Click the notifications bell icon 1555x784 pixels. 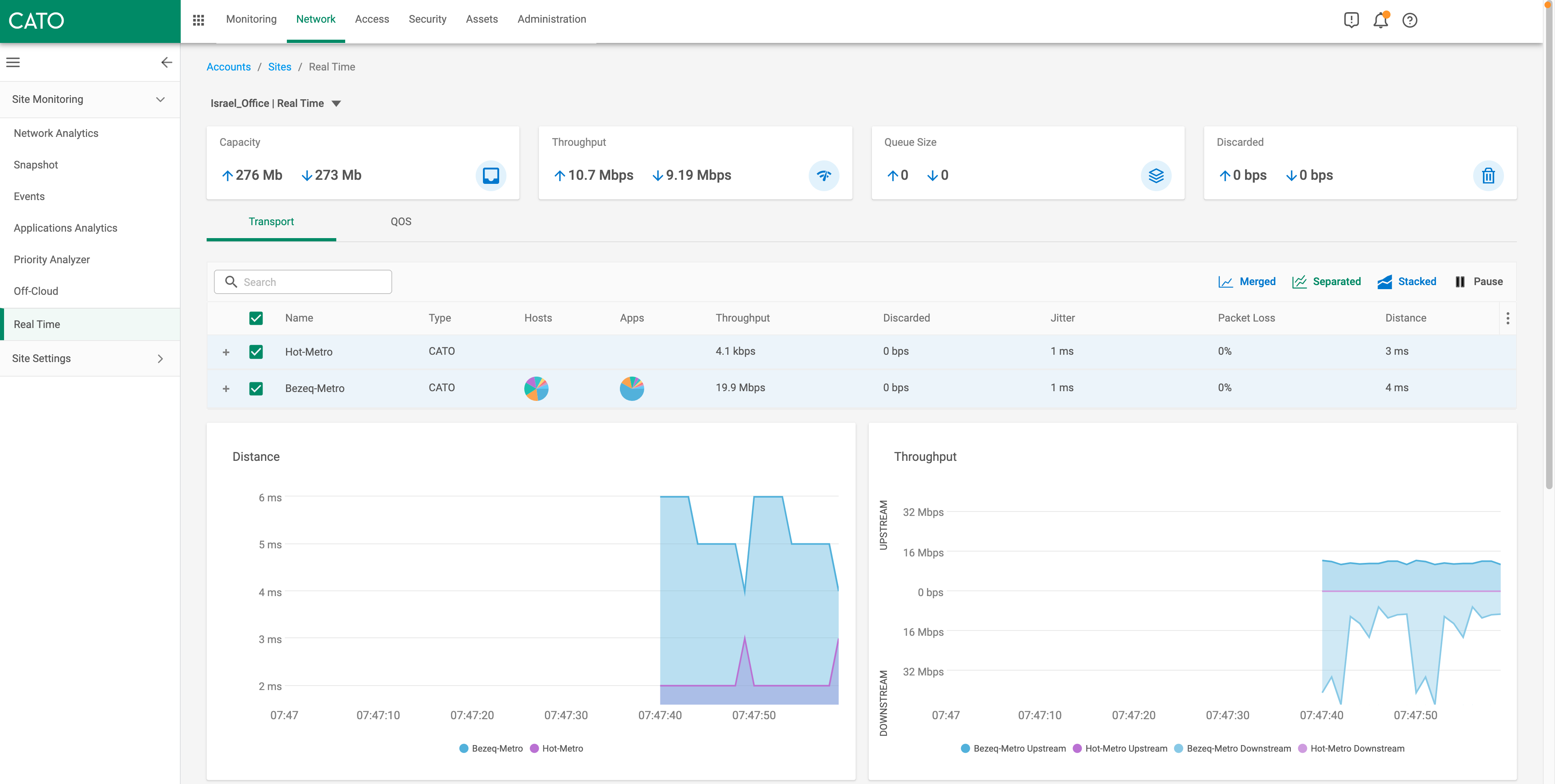pos(1380,20)
